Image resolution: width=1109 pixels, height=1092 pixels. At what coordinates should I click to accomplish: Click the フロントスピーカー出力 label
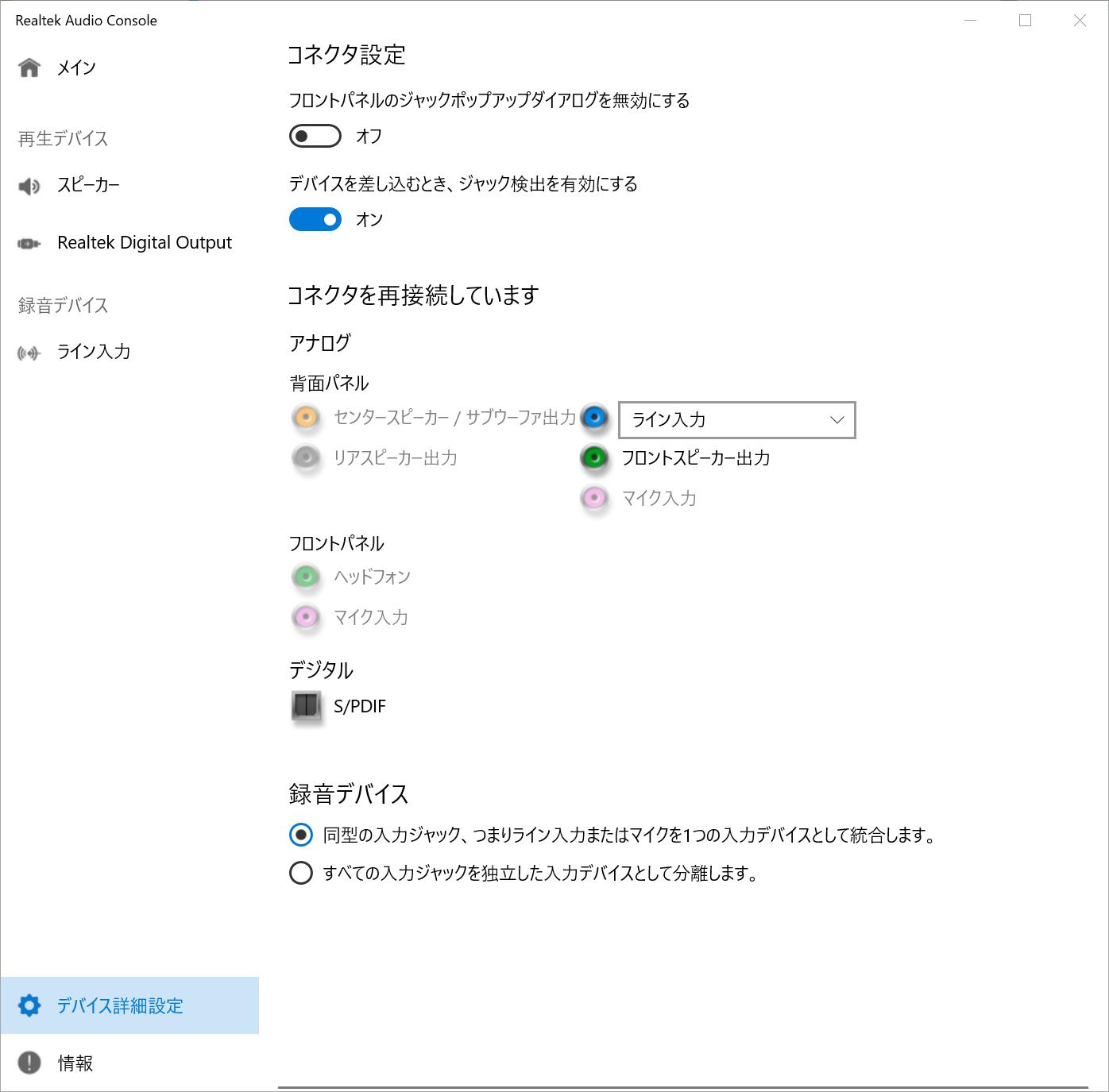coord(696,458)
